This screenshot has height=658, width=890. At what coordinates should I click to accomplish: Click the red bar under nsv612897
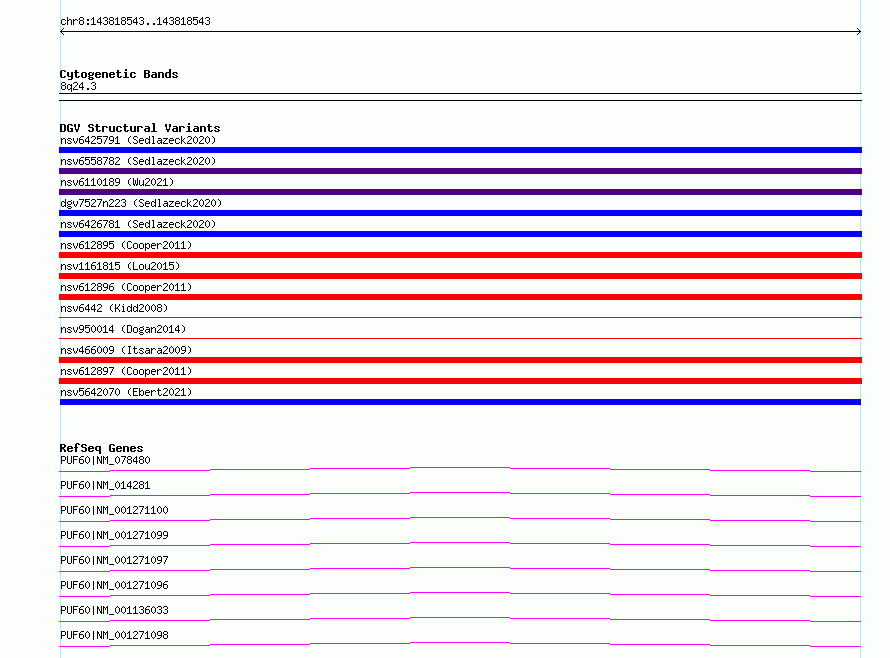tap(460, 381)
